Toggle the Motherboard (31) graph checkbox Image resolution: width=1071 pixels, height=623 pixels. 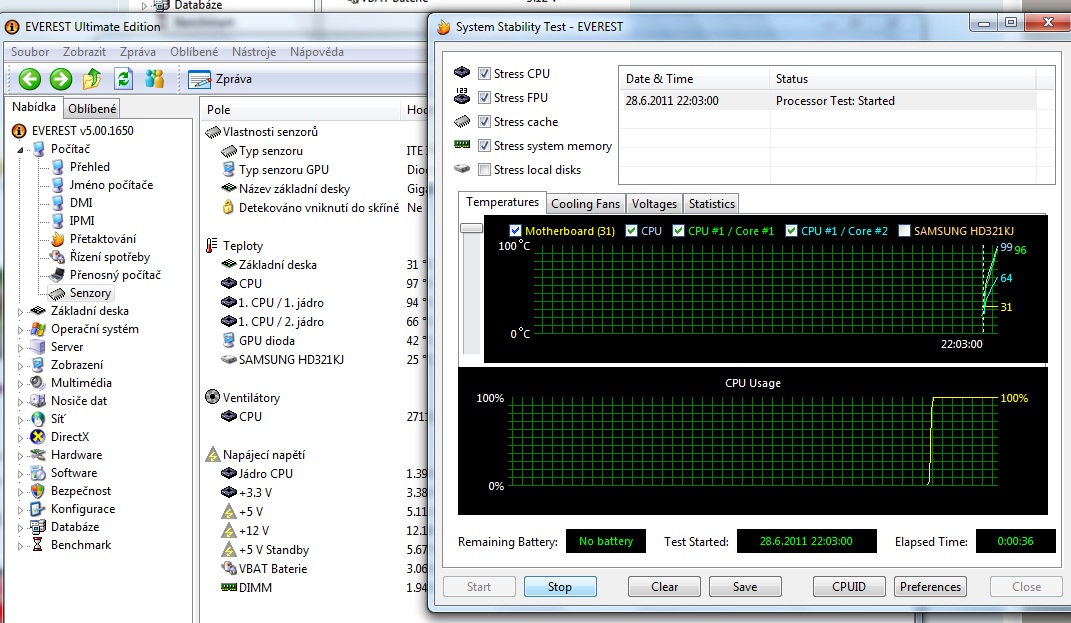(x=515, y=231)
